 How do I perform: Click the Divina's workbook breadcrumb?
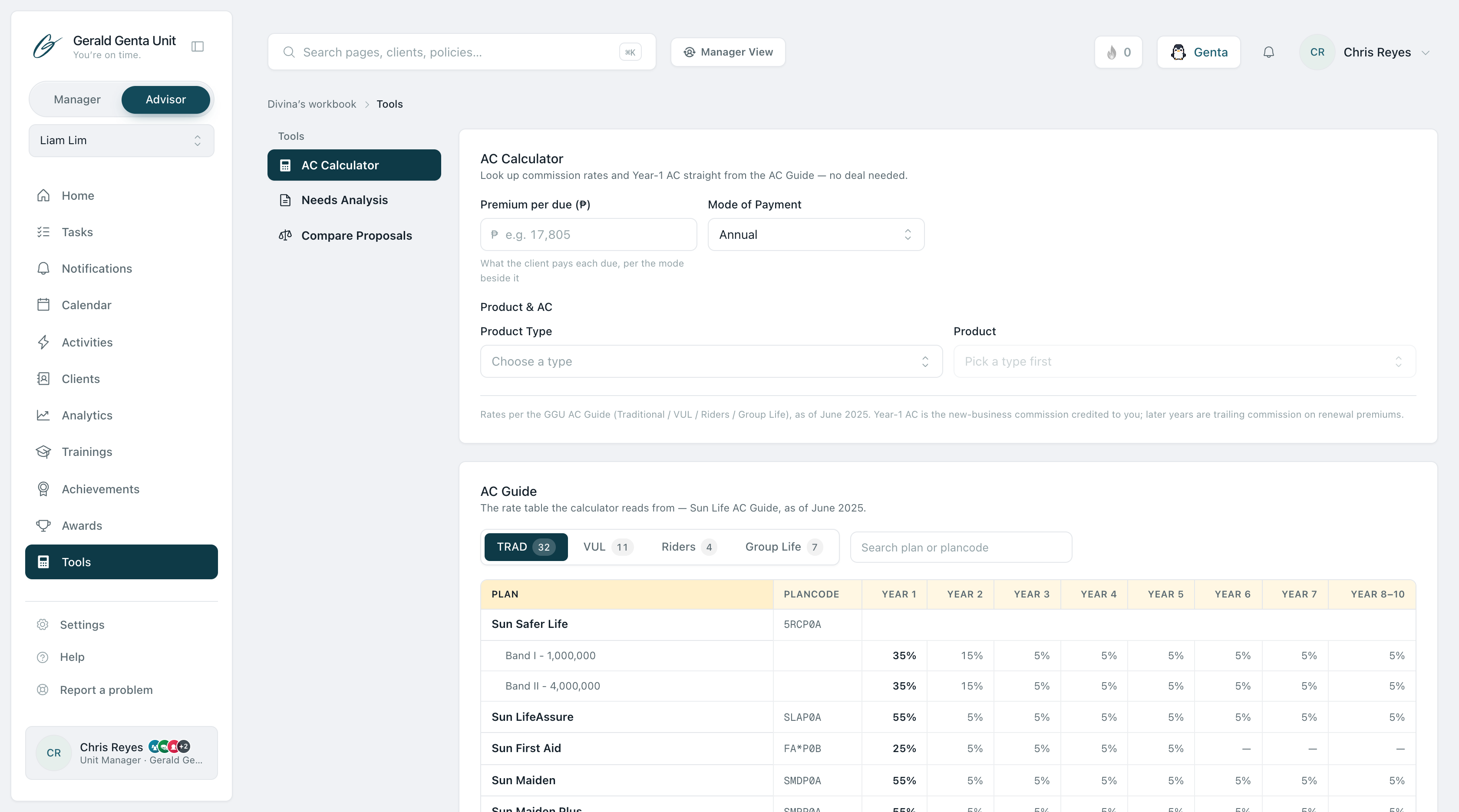tap(311, 104)
